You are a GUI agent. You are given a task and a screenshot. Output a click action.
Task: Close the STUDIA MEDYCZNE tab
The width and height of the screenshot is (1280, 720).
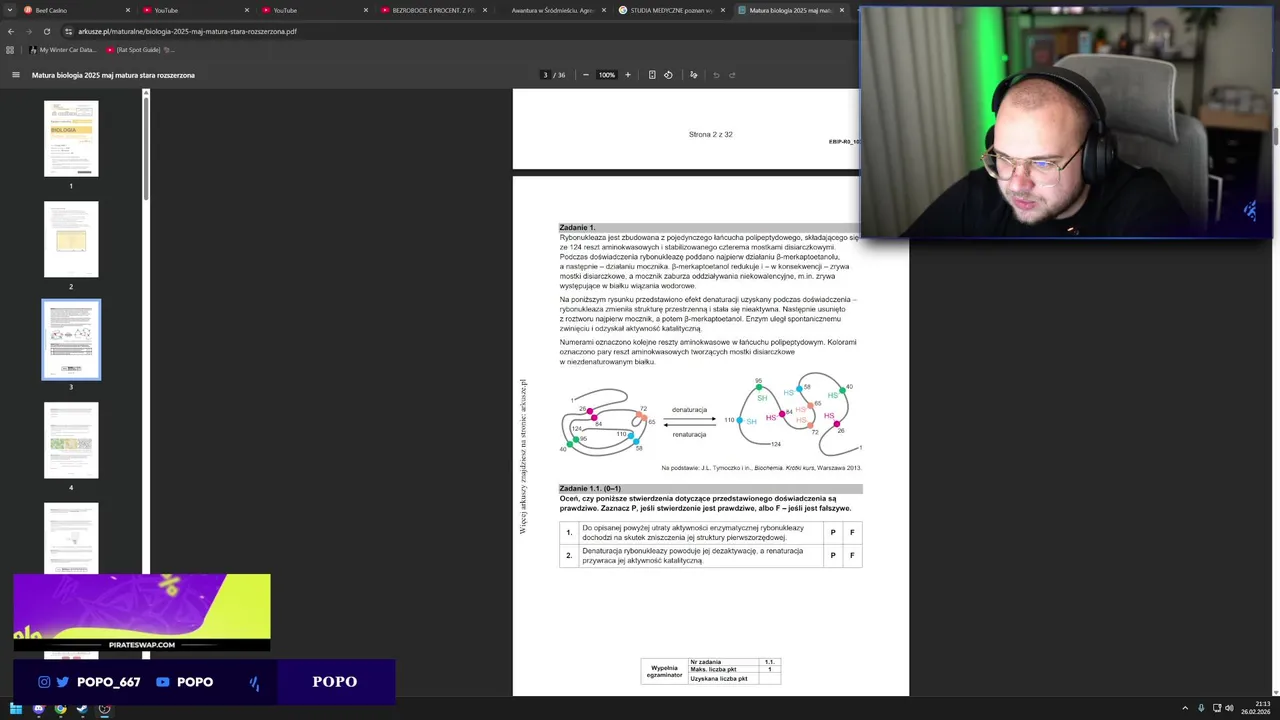tap(723, 10)
